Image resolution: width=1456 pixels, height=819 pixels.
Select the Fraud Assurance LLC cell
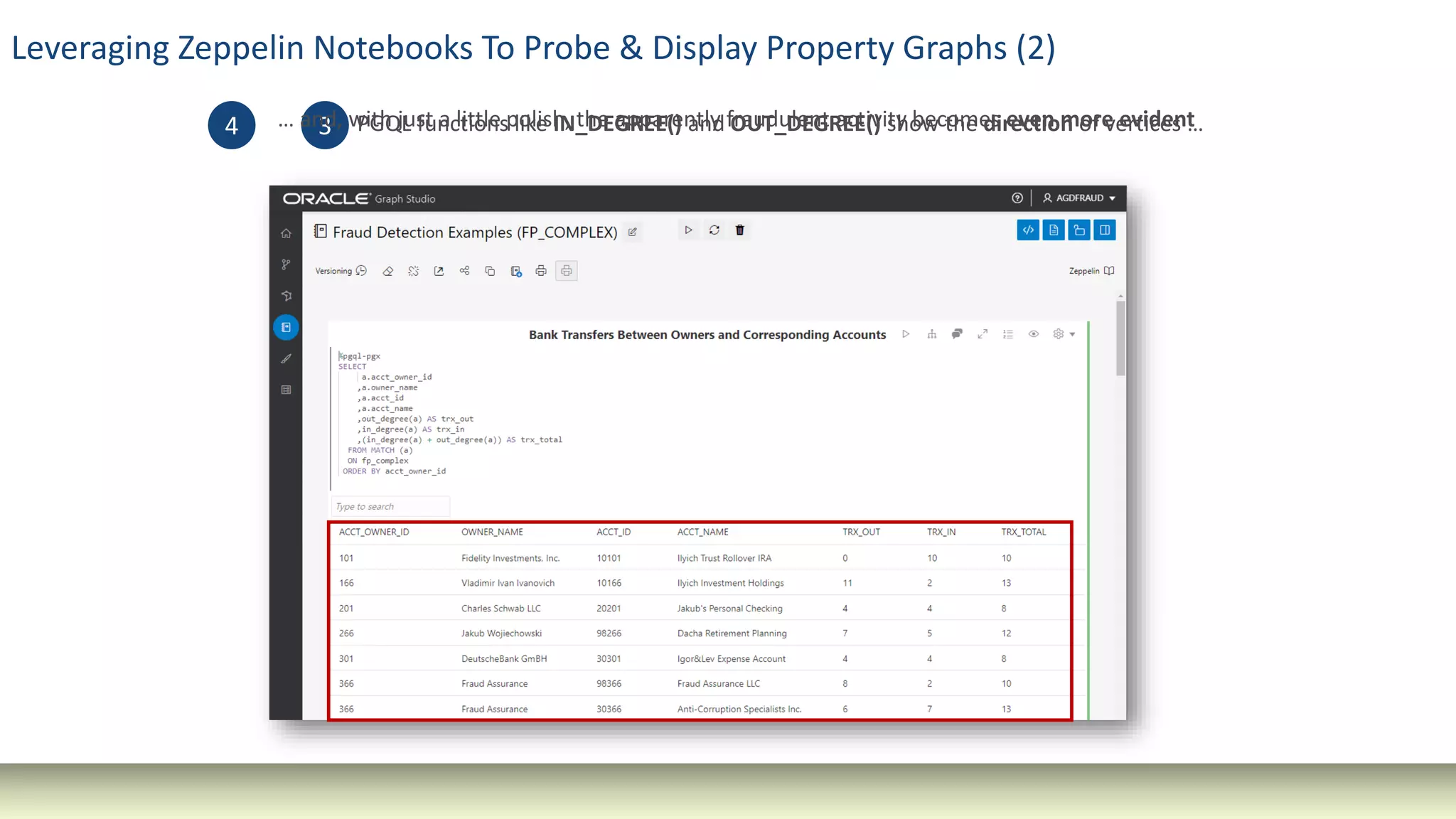coord(719,684)
